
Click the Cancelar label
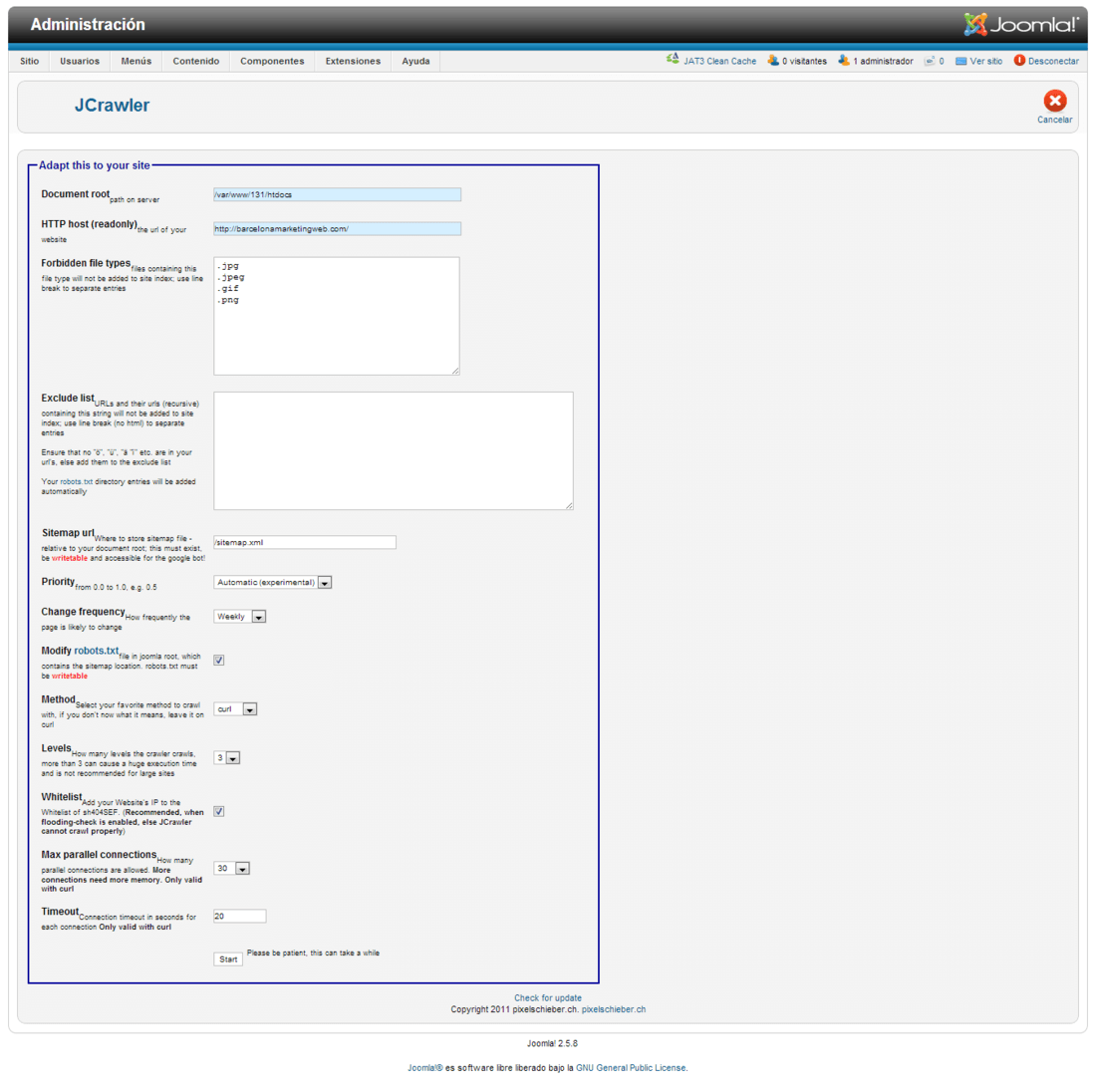(x=1055, y=120)
